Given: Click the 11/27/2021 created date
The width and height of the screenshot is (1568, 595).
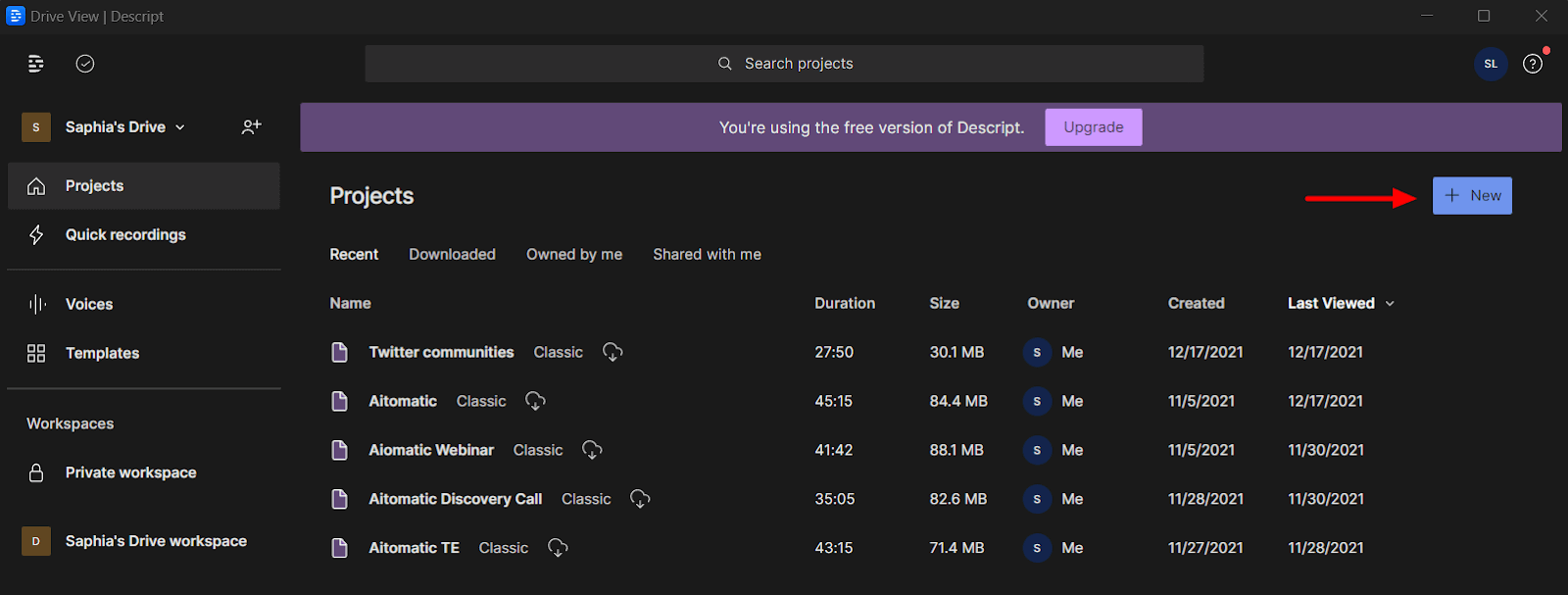Looking at the screenshot, I should (x=1205, y=548).
